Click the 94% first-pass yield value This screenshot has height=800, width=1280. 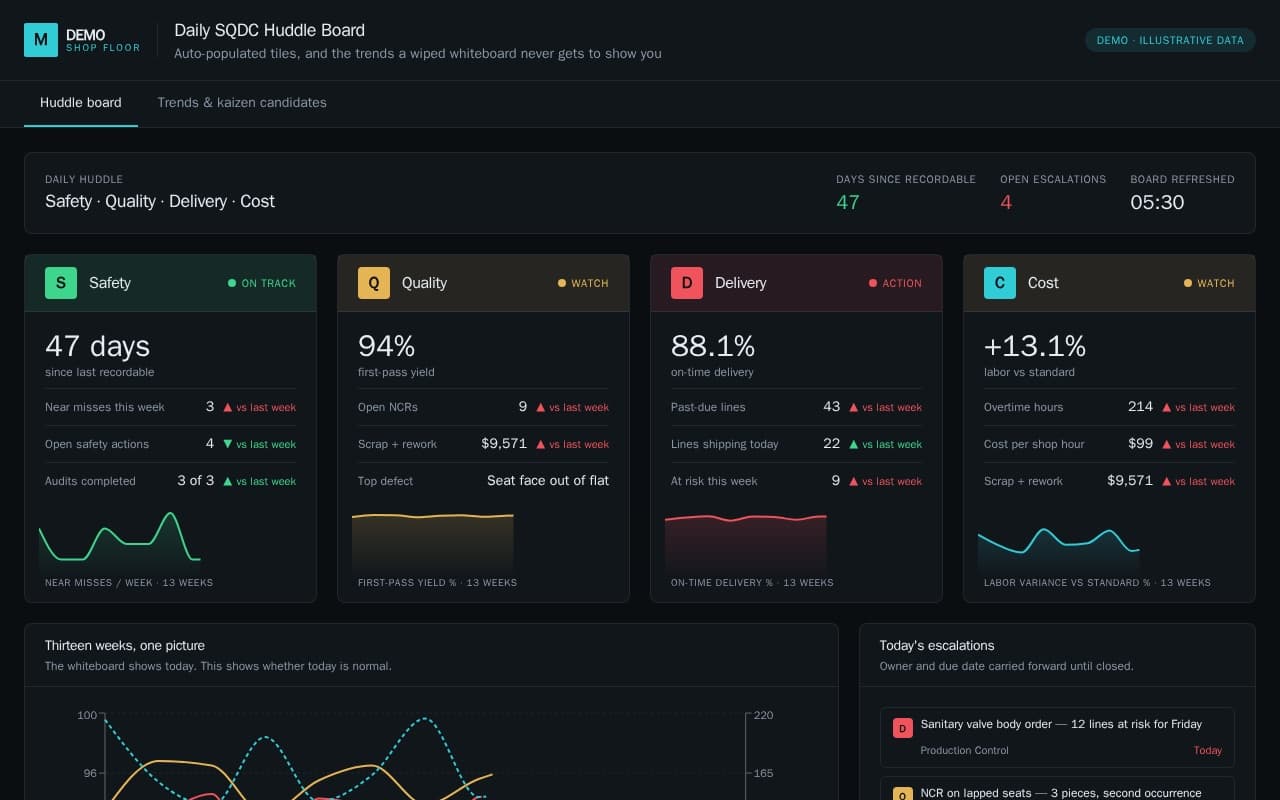tap(386, 346)
